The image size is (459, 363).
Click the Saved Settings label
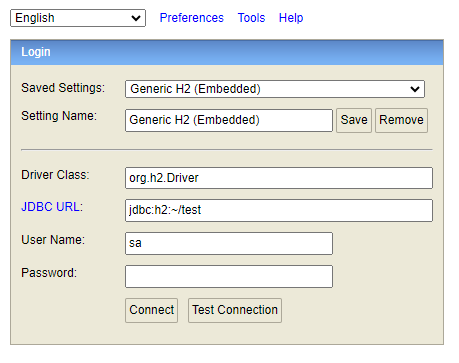pos(63,88)
